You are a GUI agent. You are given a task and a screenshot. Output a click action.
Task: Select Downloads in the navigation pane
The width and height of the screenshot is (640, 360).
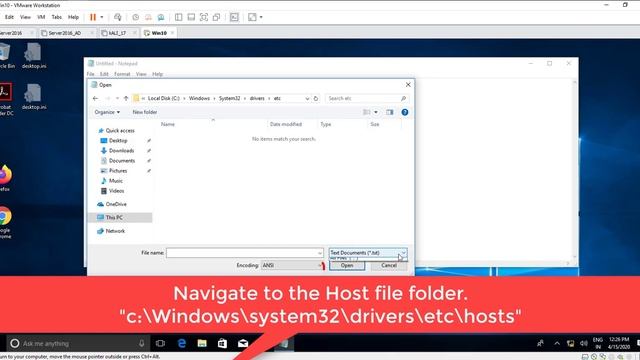point(121,151)
